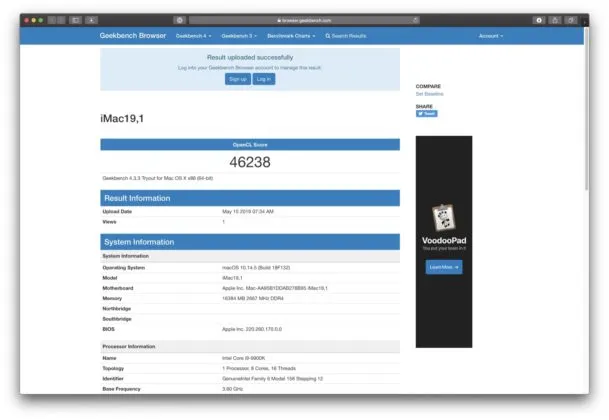This screenshot has width=609, height=420.
Task: Open the Account dropdown
Action: [x=491, y=36]
